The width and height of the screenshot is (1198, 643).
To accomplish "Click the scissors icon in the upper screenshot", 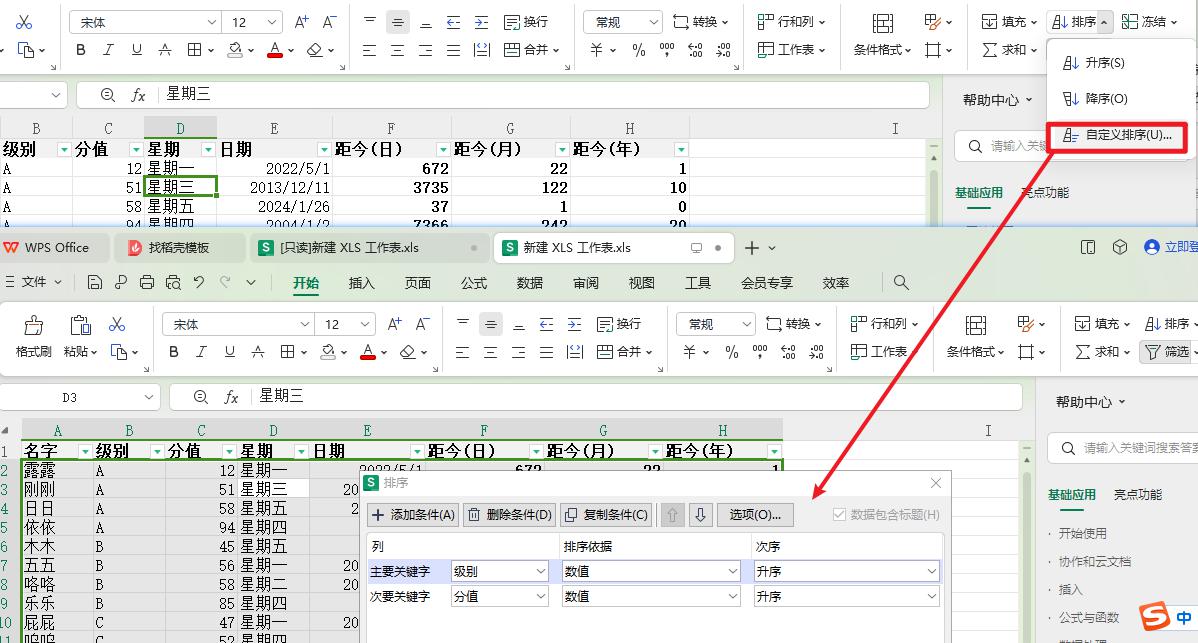I will click(x=24, y=22).
